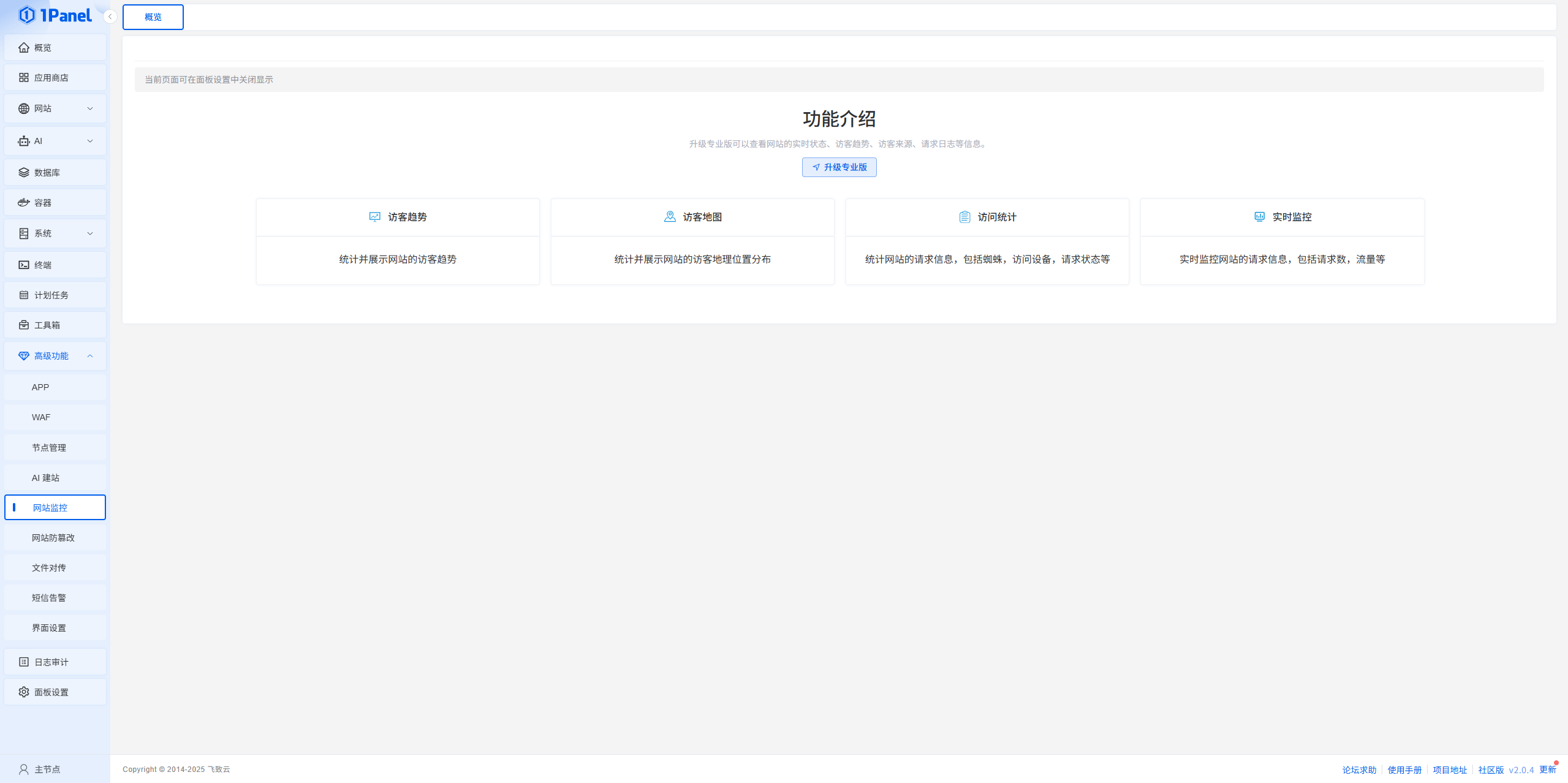Select 网站防篡改 in the sidebar
Viewport: 1568px width, 783px height.
coord(53,538)
